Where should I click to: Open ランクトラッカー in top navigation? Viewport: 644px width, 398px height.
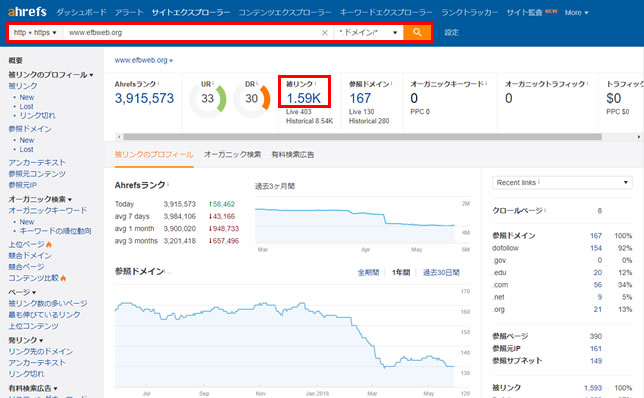469,12
